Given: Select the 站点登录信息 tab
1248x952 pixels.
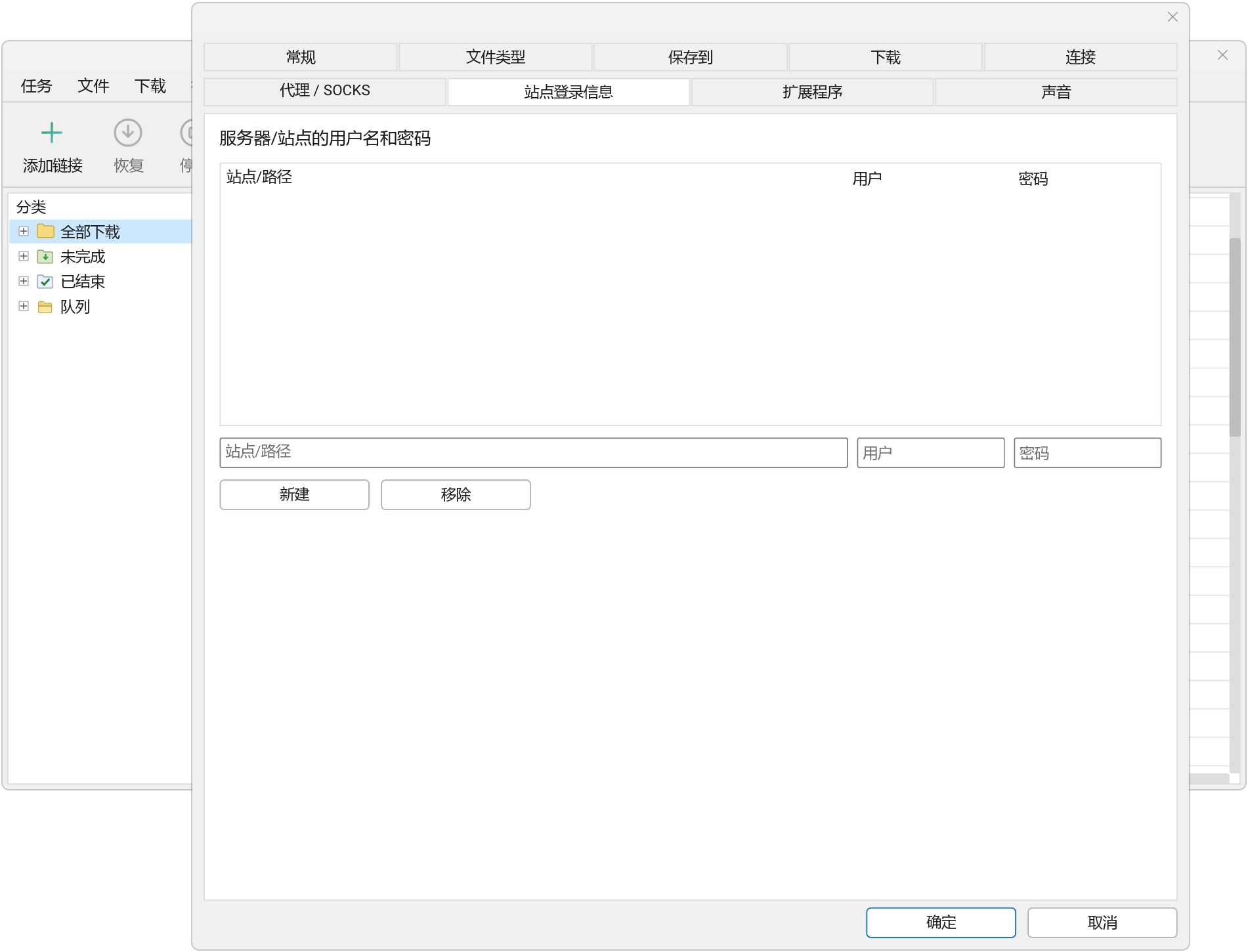Looking at the screenshot, I should 569,91.
